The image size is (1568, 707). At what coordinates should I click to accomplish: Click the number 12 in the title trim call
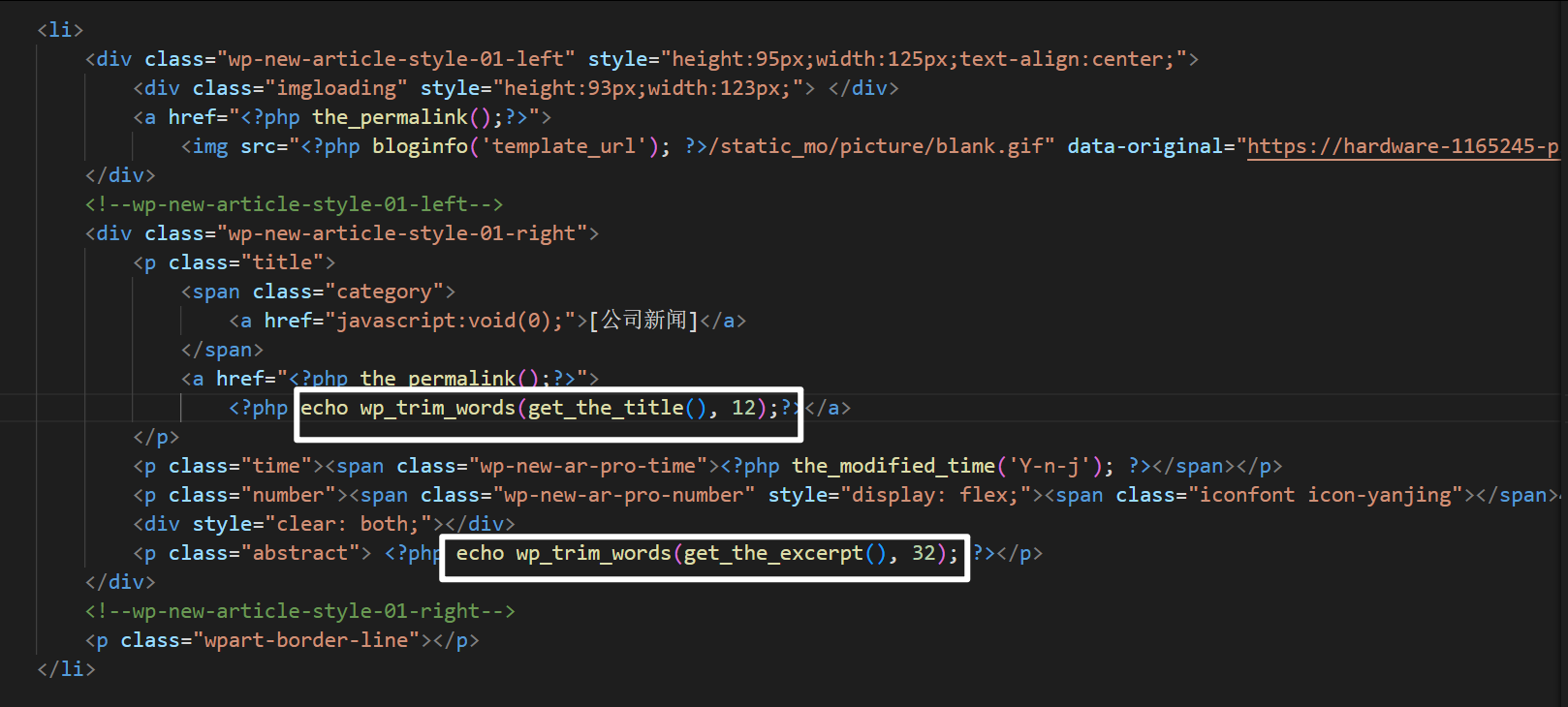743,408
